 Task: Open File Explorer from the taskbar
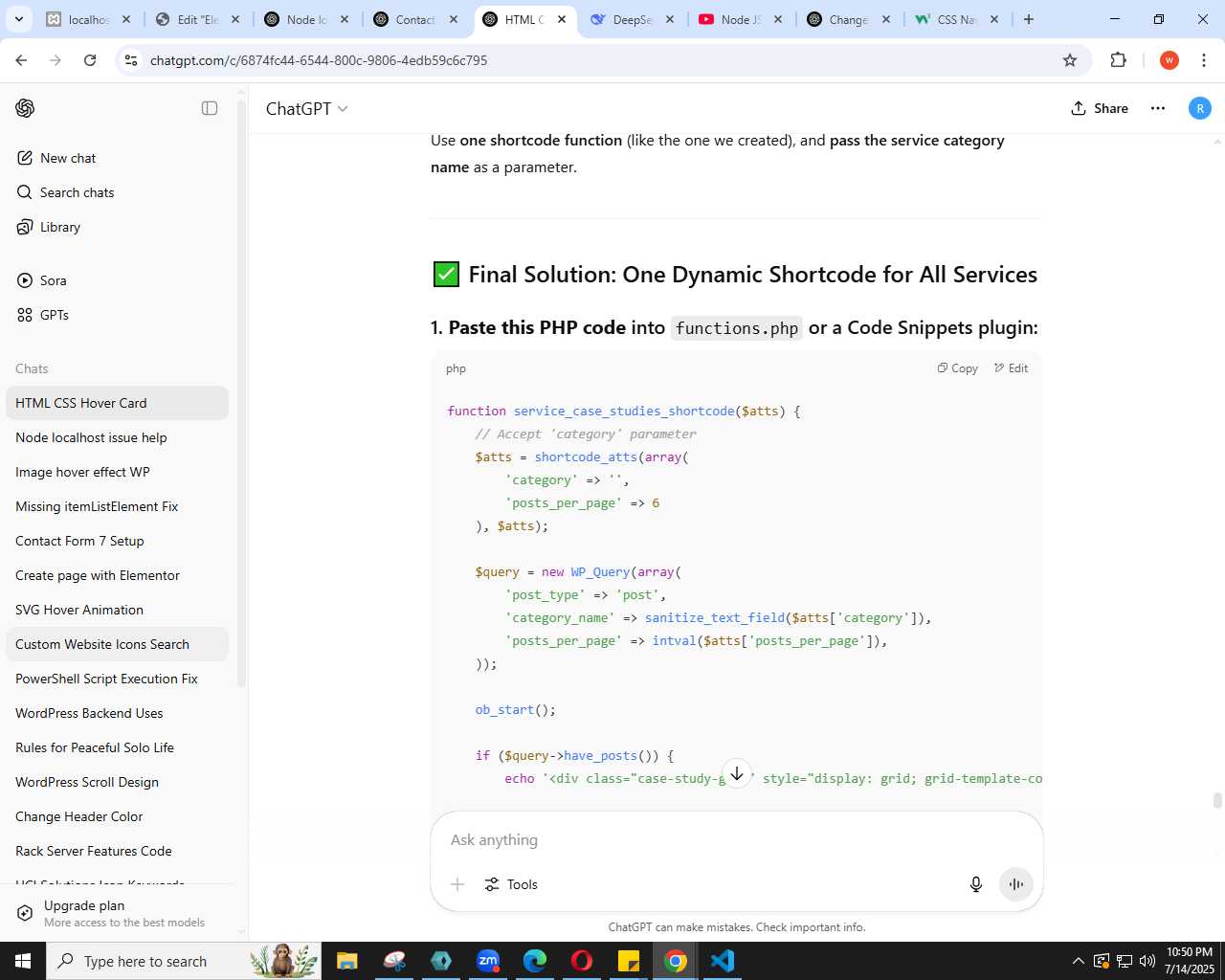pos(347,961)
